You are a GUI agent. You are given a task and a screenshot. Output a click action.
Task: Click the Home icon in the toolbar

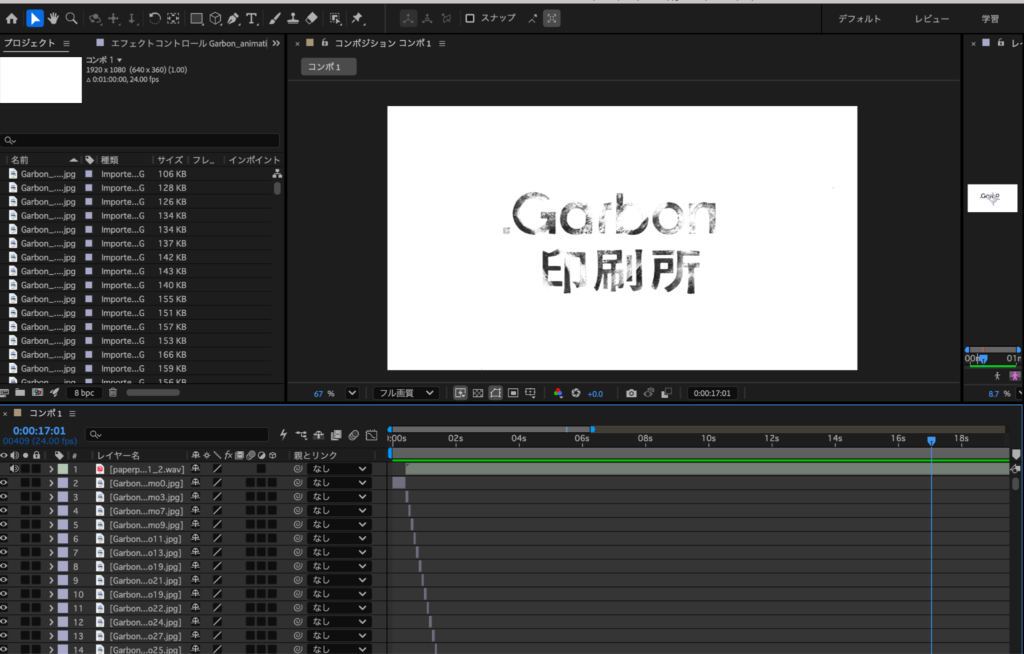point(12,18)
